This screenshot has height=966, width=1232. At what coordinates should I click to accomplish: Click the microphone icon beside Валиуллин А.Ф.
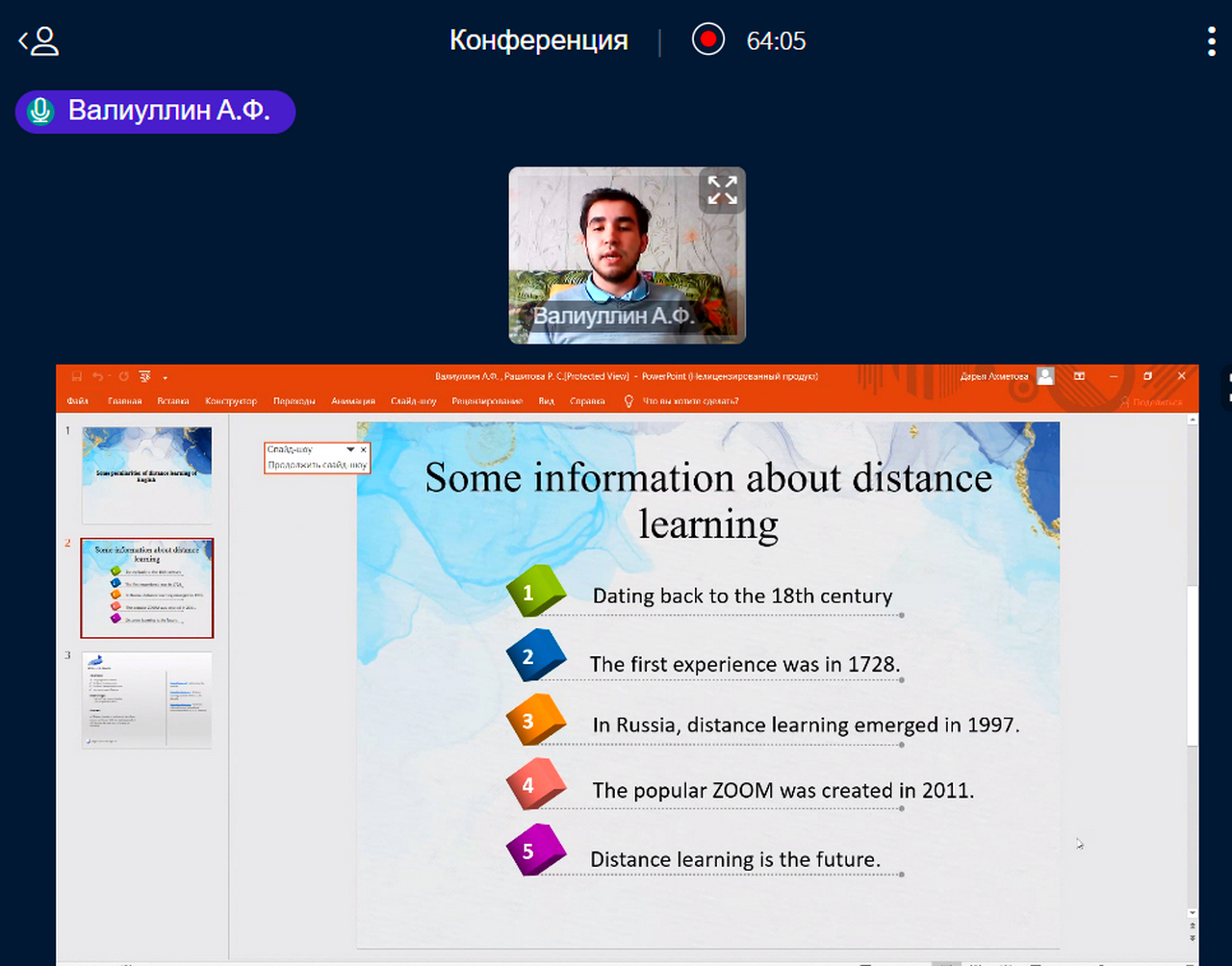[40, 112]
